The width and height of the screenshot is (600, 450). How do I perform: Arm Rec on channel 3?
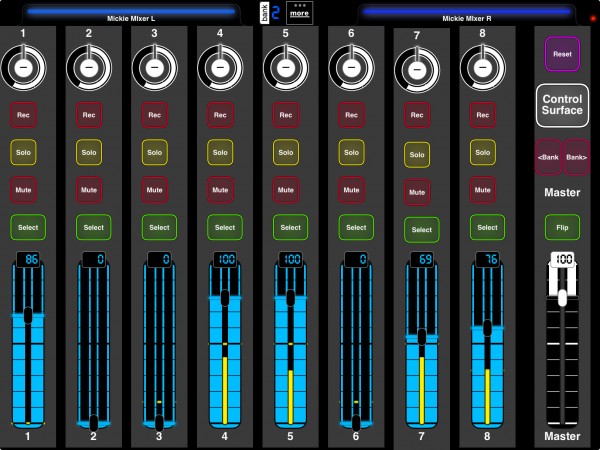pyautogui.click(x=155, y=115)
